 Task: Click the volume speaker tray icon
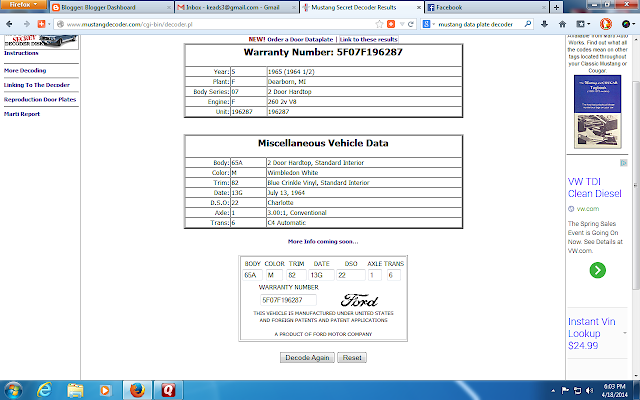point(590,391)
